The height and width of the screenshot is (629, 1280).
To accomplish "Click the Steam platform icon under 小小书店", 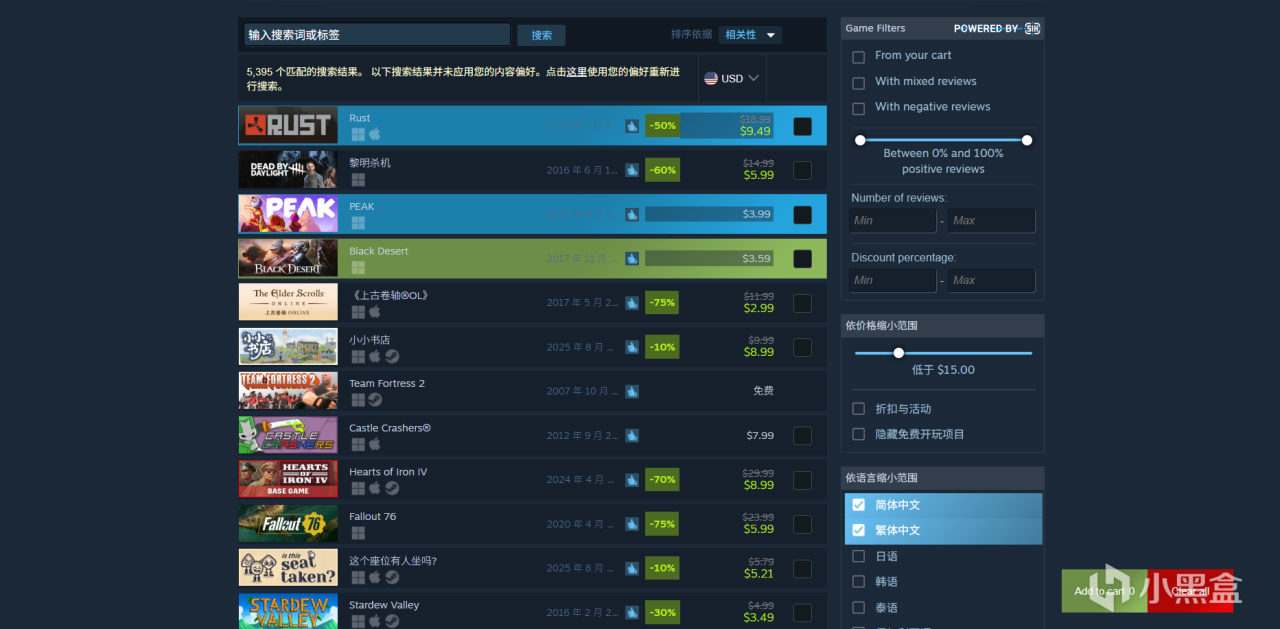I will coord(392,355).
